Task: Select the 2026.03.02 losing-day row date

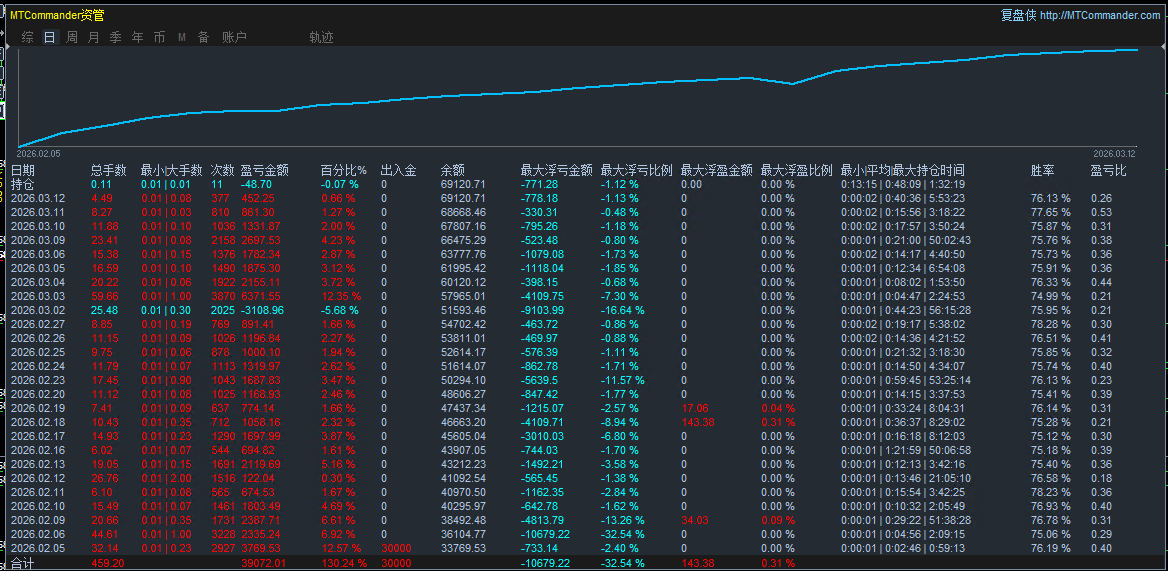Action: pos(38,310)
